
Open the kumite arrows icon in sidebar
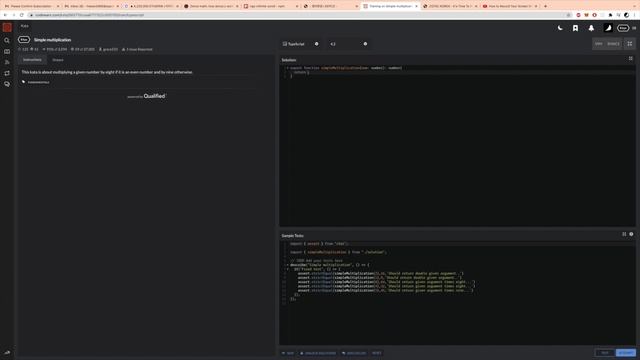pos(7,73)
